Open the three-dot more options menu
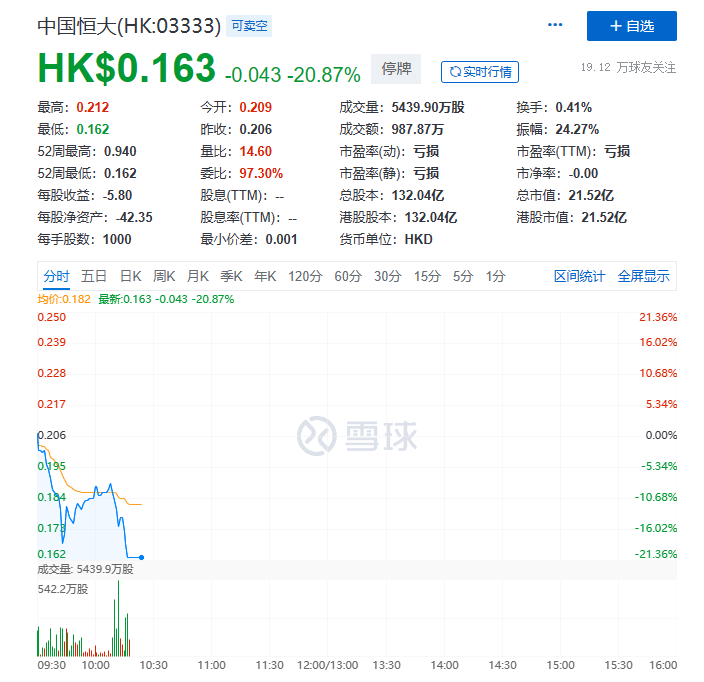 pyautogui.click(x=555, y=25)
